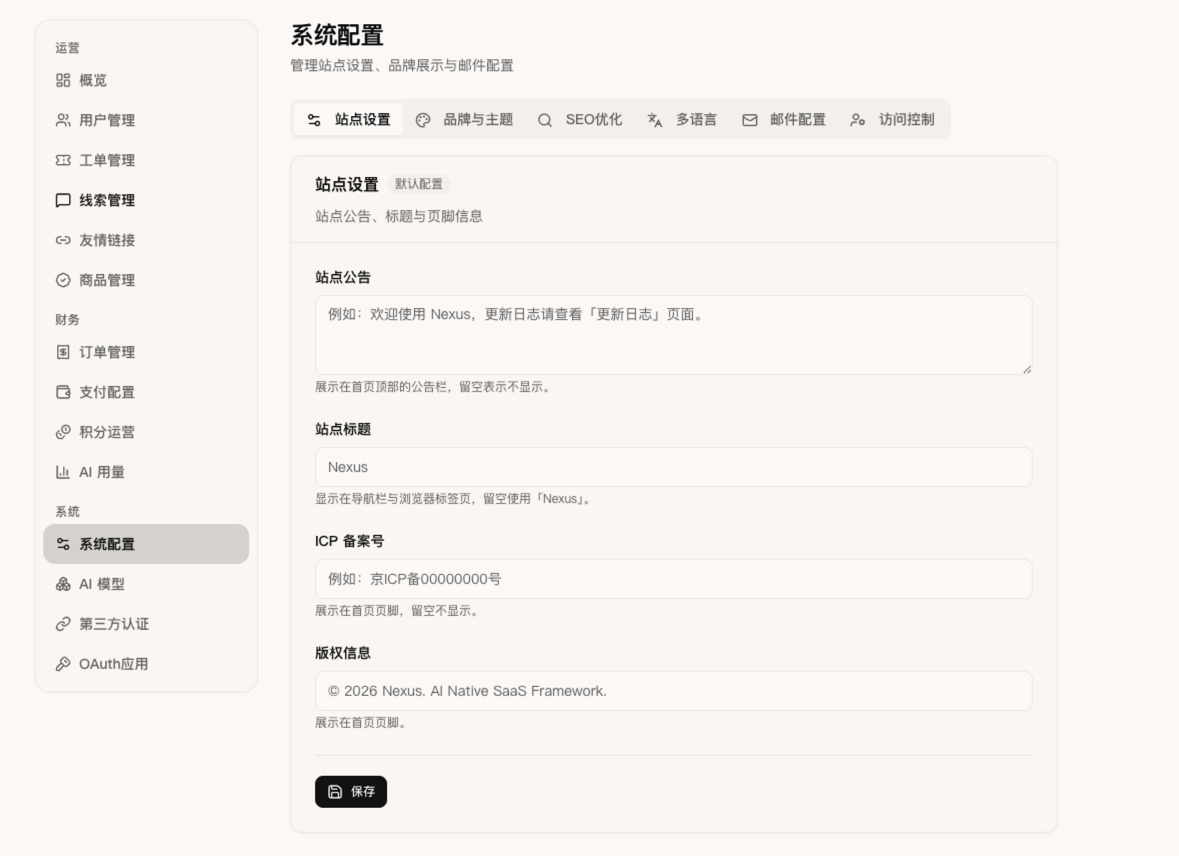Click the 商品管理 check-circle icon
Image resolution: width=1179 pixels, height=856 pixels.
[x=63, y=280]
